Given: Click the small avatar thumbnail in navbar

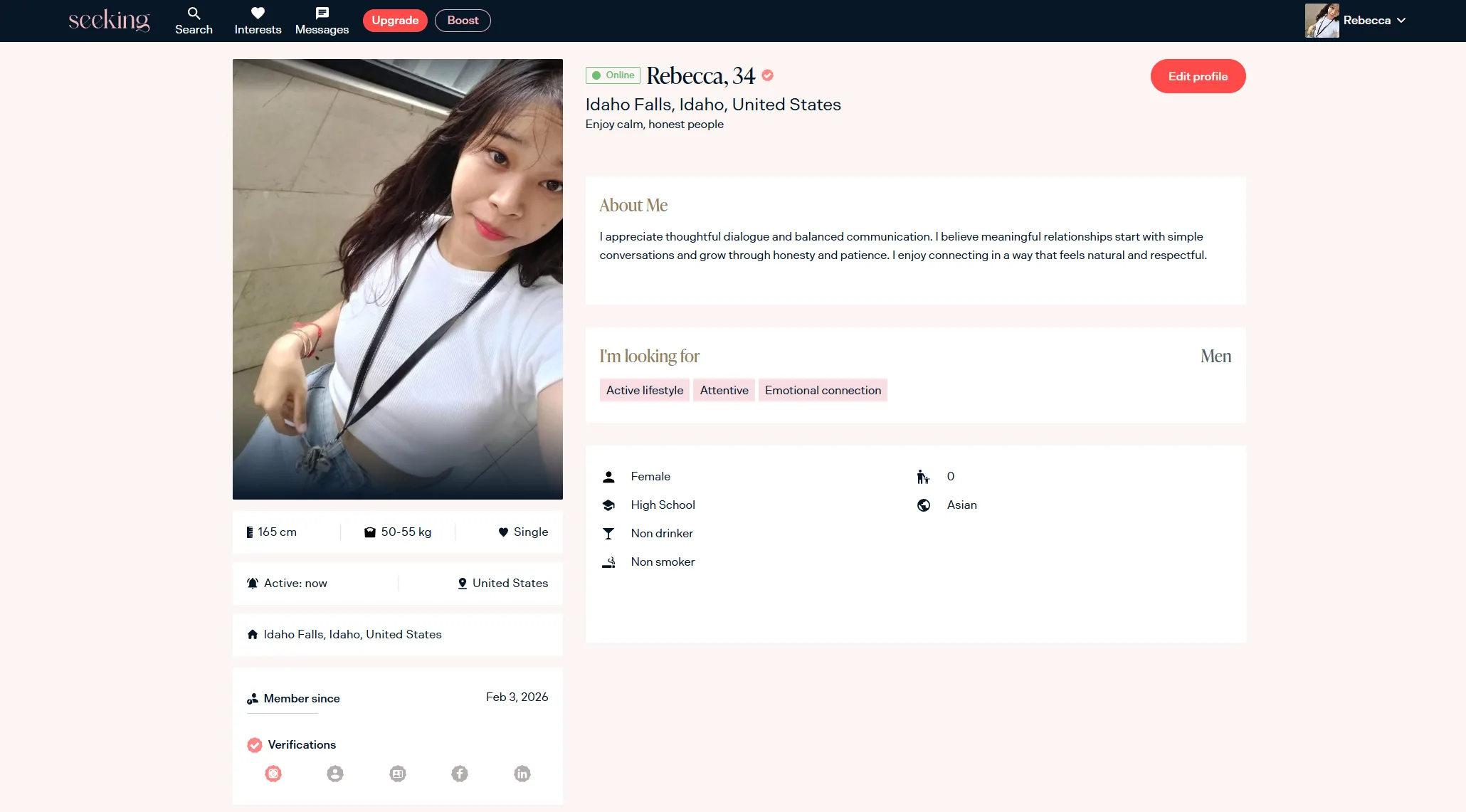Looking at the screenshot, I should (x=1322, y=21).
